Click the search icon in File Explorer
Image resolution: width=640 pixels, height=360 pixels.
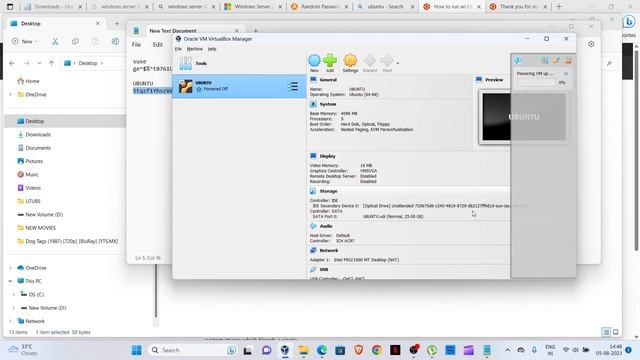(x=609, y=63)
